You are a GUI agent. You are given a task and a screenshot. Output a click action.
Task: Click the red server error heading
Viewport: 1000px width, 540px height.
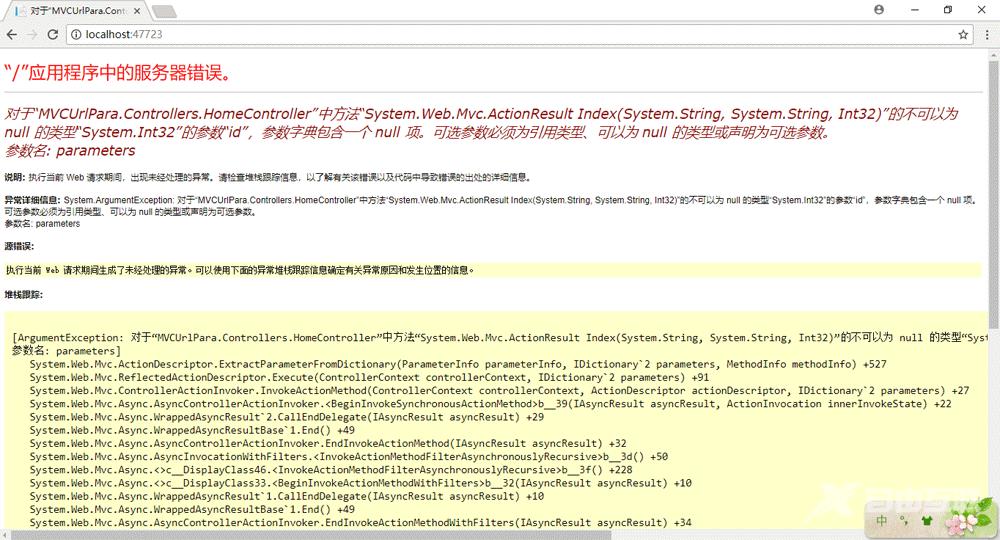pyautogui.click(x=119, y=73)
